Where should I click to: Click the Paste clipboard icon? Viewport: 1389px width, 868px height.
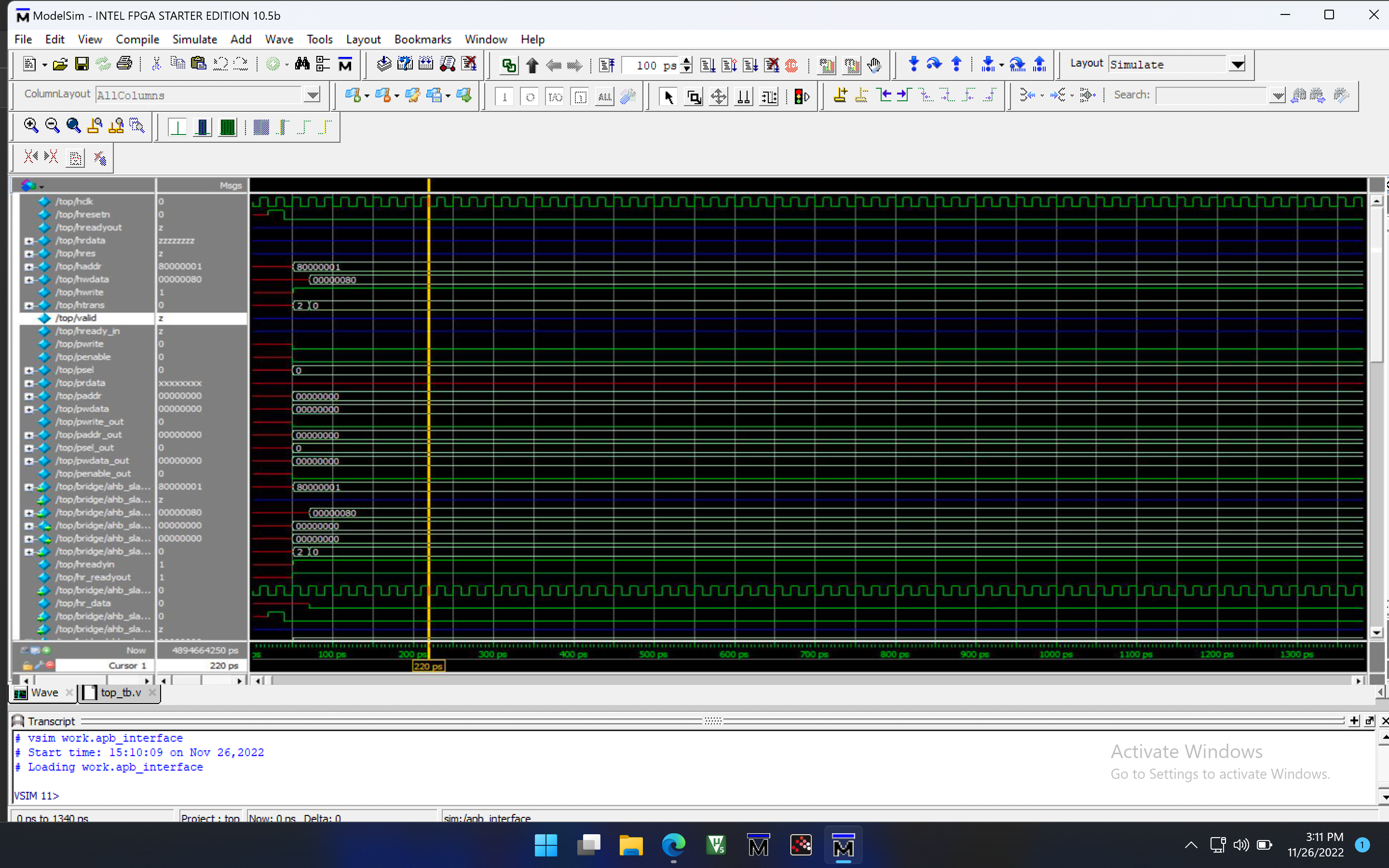click(199, 64)
